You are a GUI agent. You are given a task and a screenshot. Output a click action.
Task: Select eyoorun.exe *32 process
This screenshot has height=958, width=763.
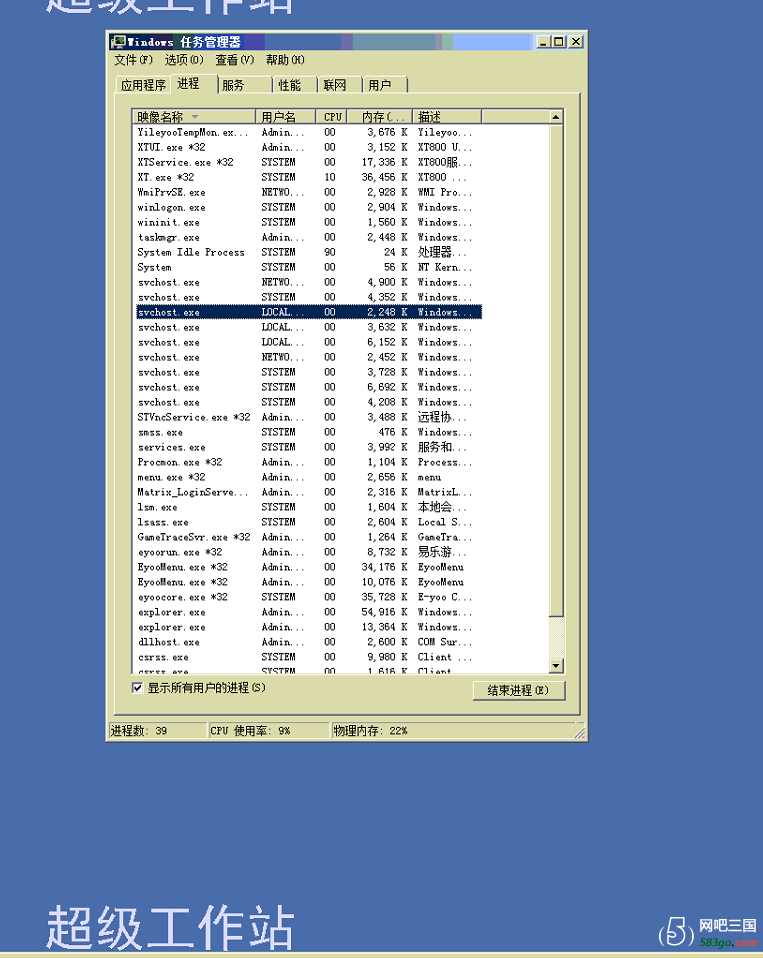[x=308, y=552]
